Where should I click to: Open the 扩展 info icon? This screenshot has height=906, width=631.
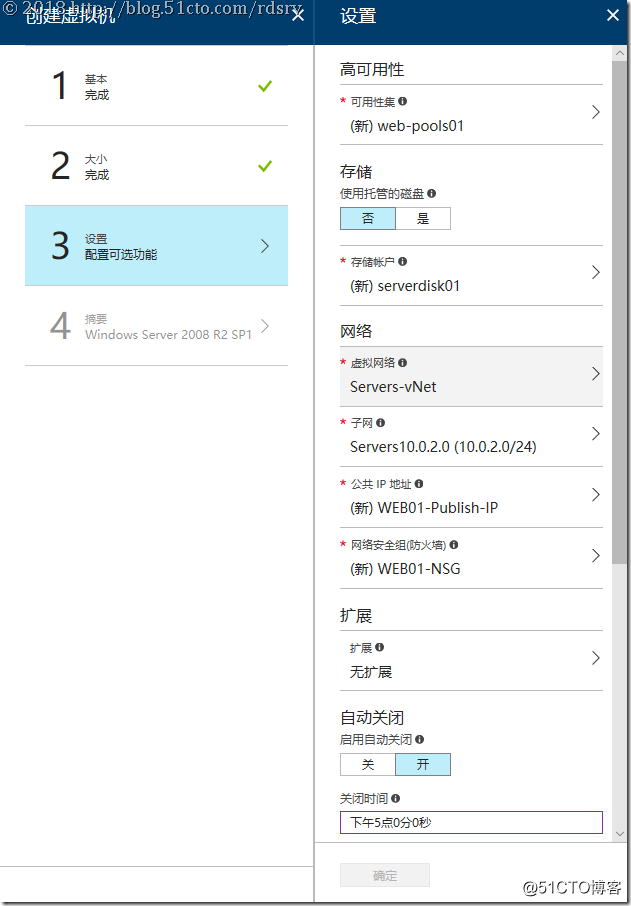[x=380, y=647]
